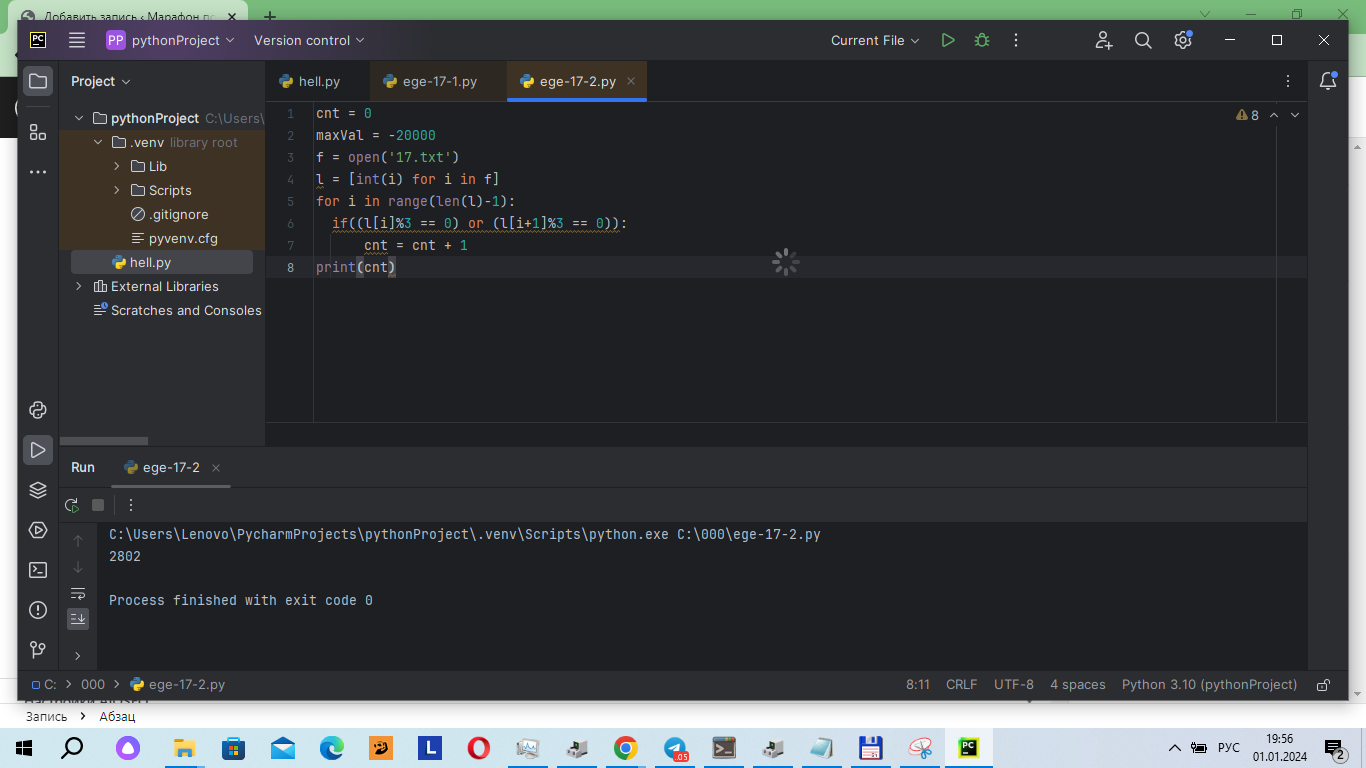Rerun ege-17-2 in Run panel
1366x768 pixels.
(72, 505)
